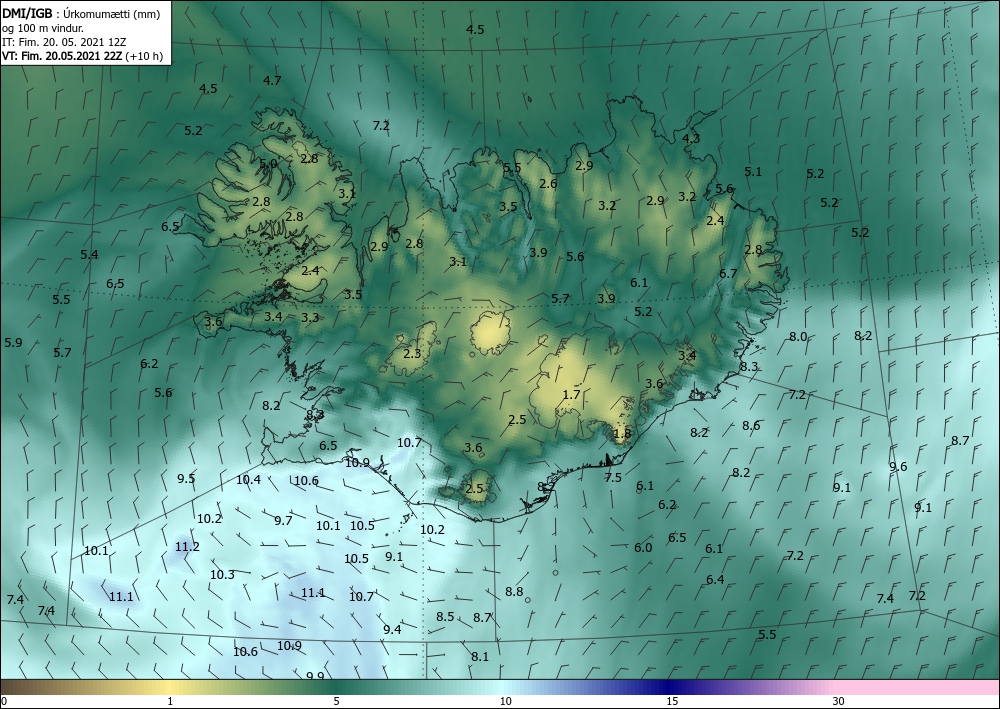Screen dimensions: 1000x709
Task: Click color scale tick label '30'
Action: [x=839, y=702]
